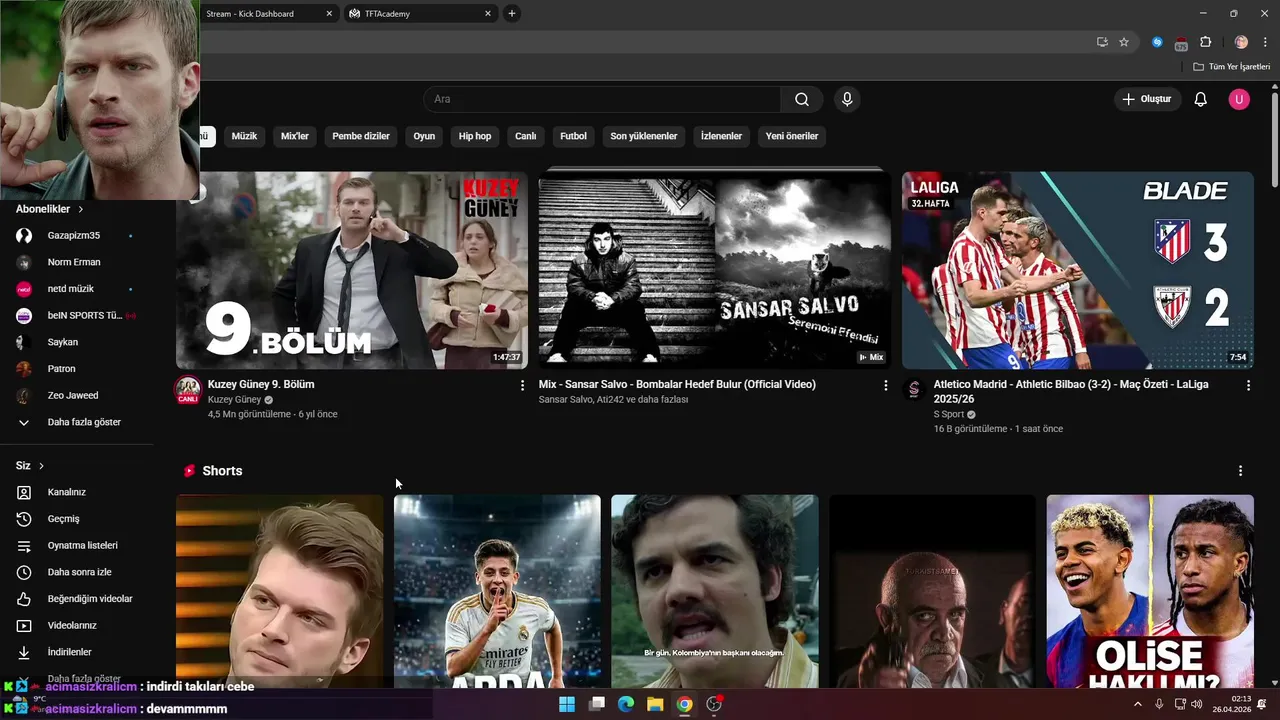1280x720 pixels.
Task: Play Kuzey Güney 9. Bölüm thumbnail
Action: [352, 270]
